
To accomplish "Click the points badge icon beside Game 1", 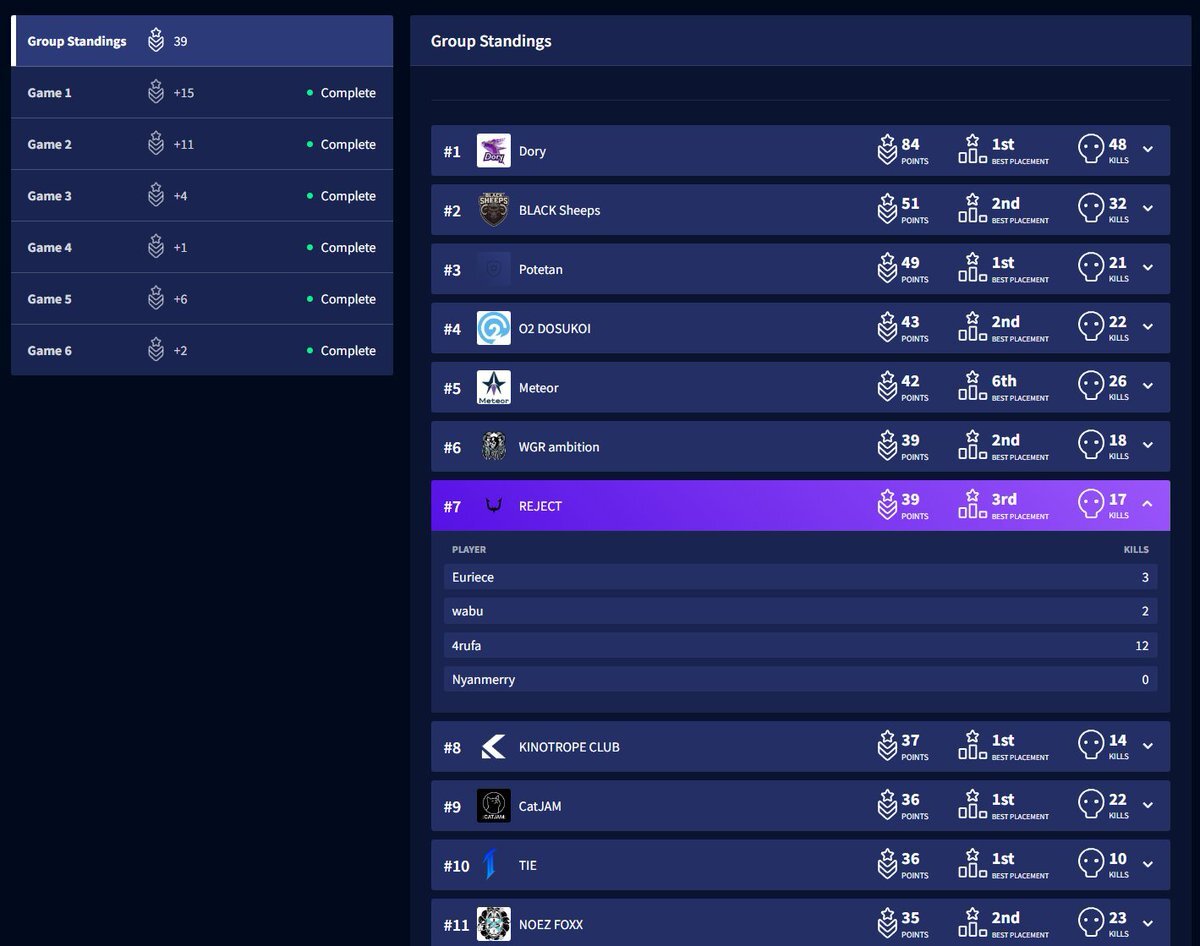I will coord(156,92).
